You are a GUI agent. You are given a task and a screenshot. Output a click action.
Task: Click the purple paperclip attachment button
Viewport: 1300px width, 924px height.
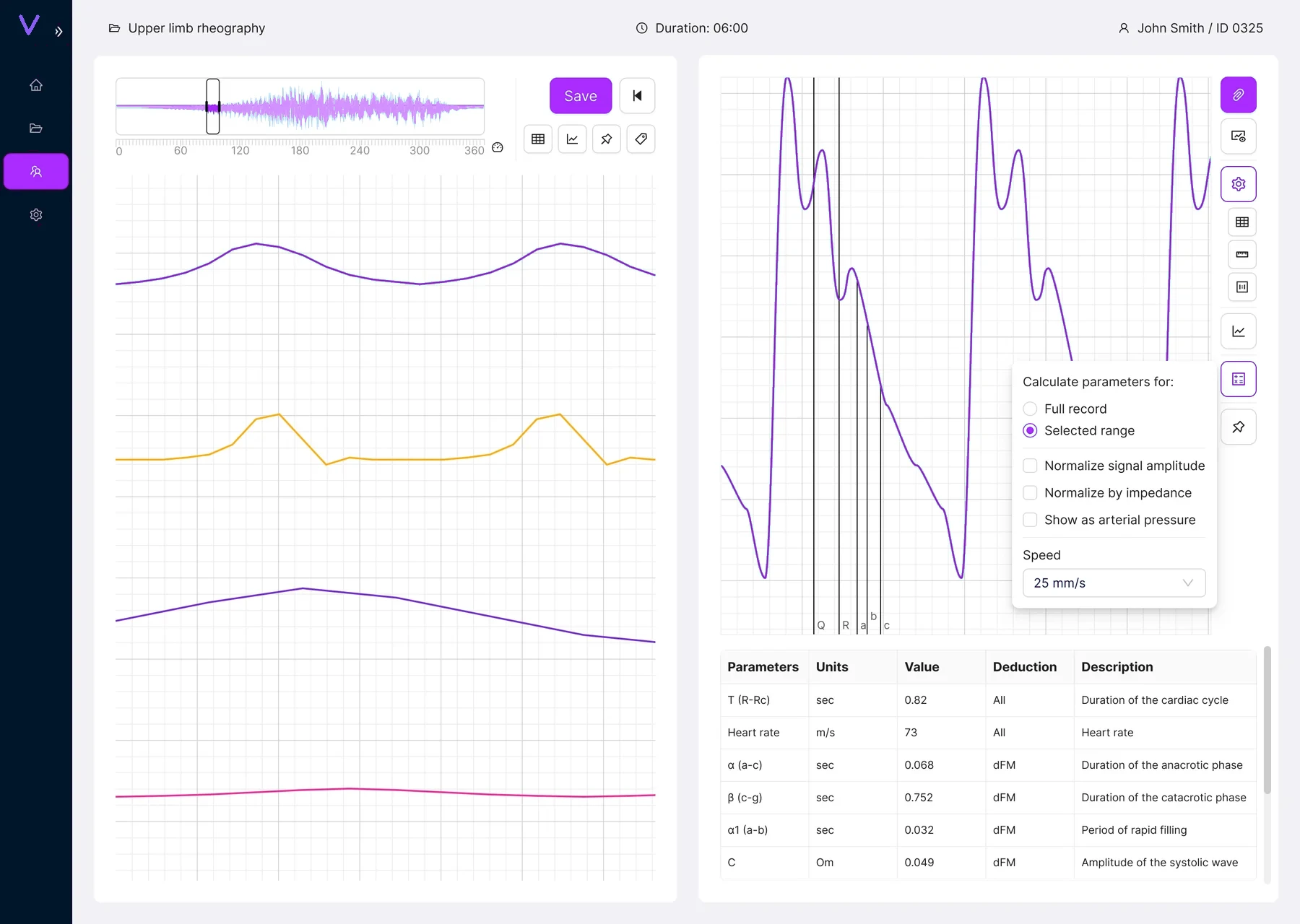(1239, 95)
